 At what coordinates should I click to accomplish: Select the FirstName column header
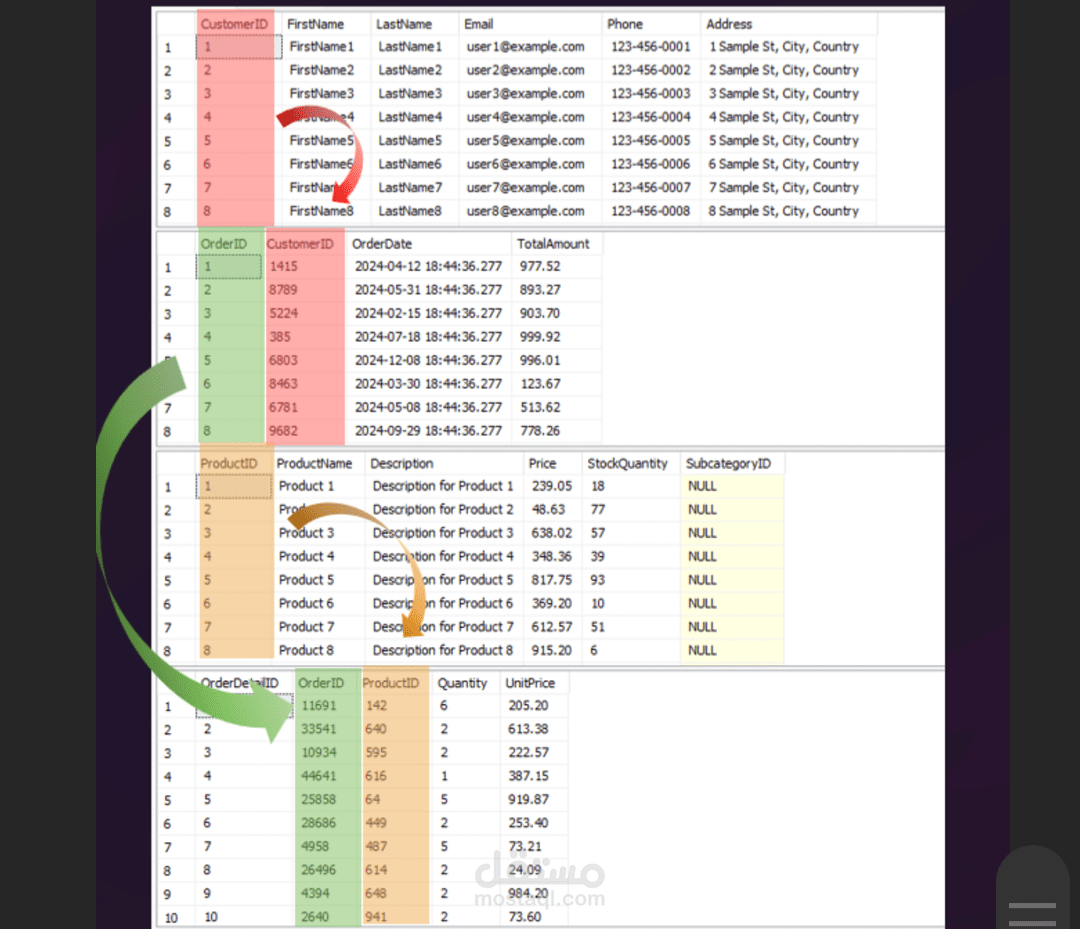click(315, 24)
